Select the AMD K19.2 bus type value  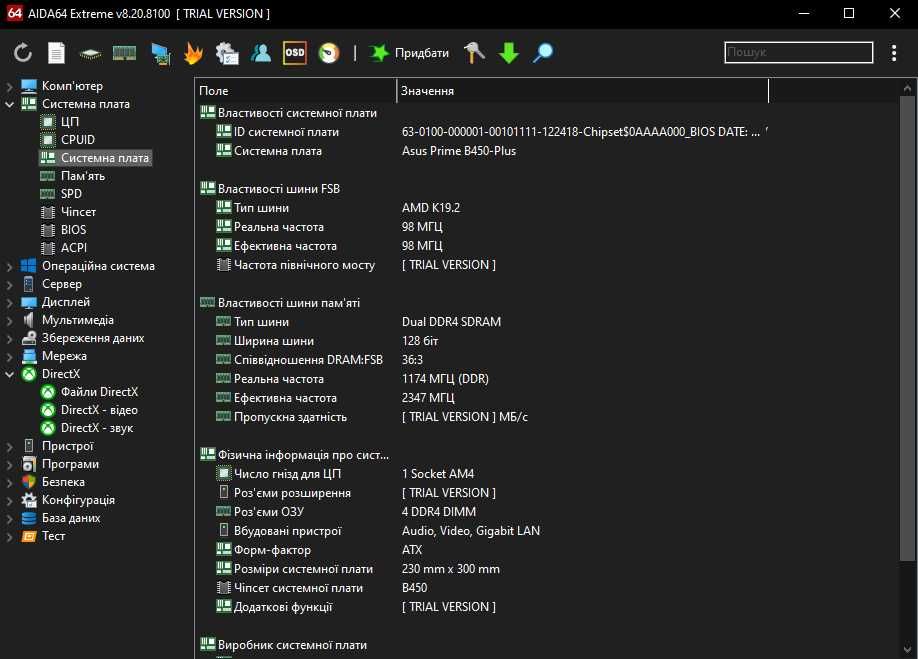pyautogui.click(x=431, y=208)
